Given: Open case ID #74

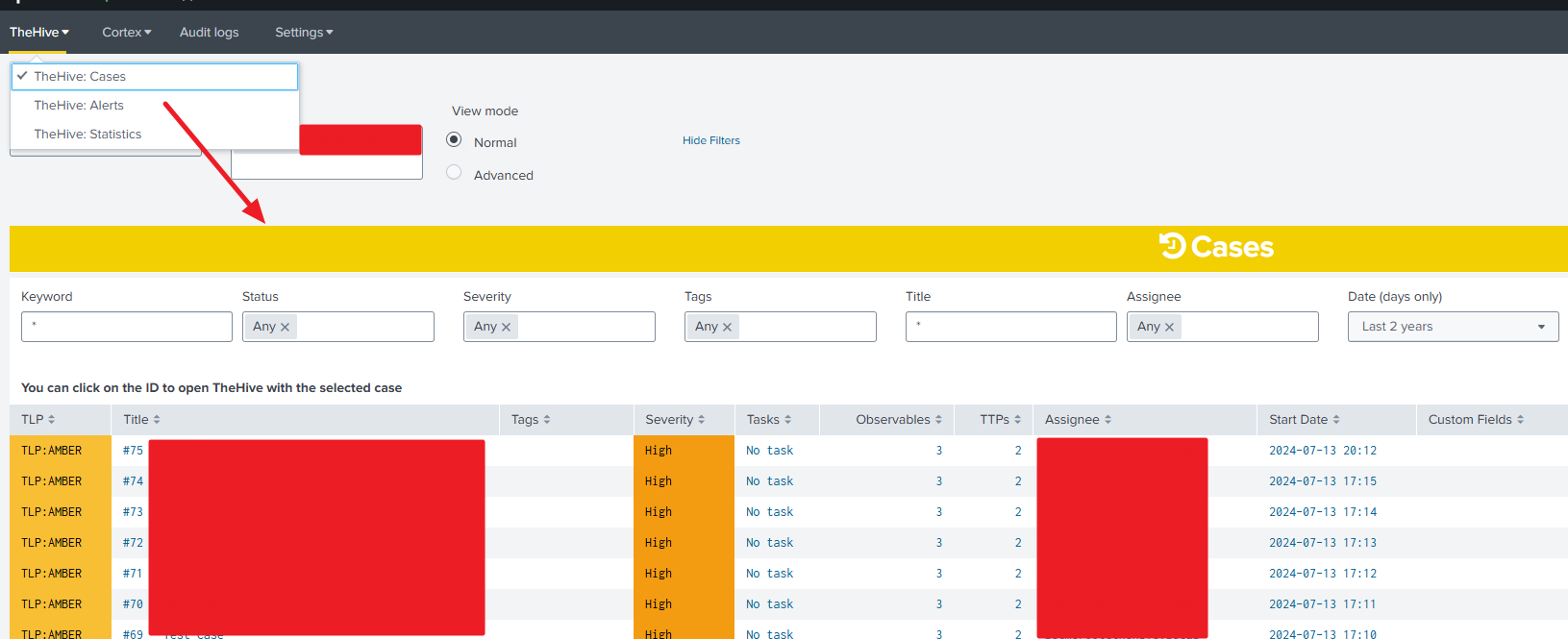Looking at the screenshot, I should [133, 481].
